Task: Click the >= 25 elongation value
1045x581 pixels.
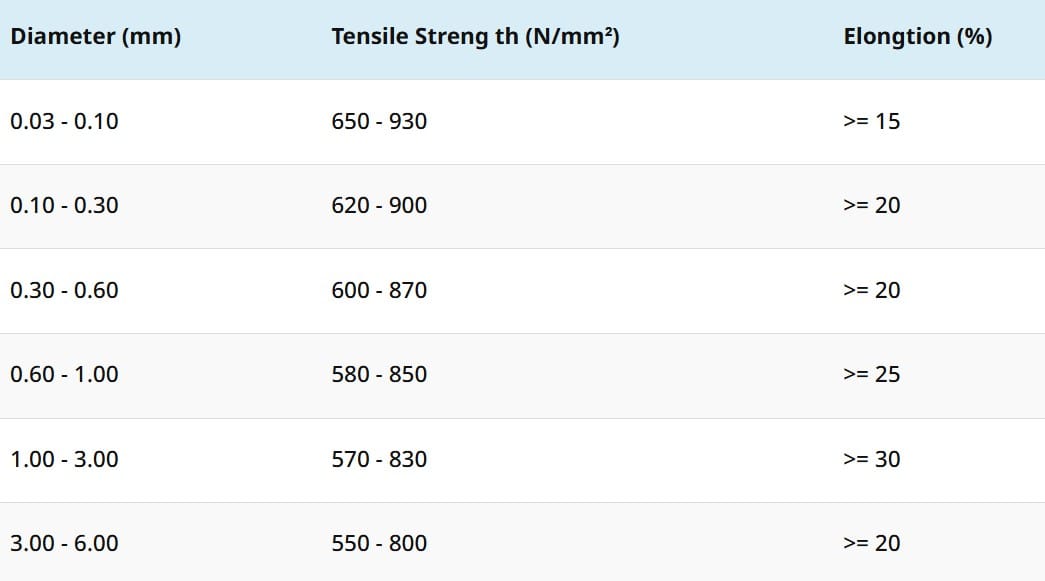Action: (x=871, y=374)
